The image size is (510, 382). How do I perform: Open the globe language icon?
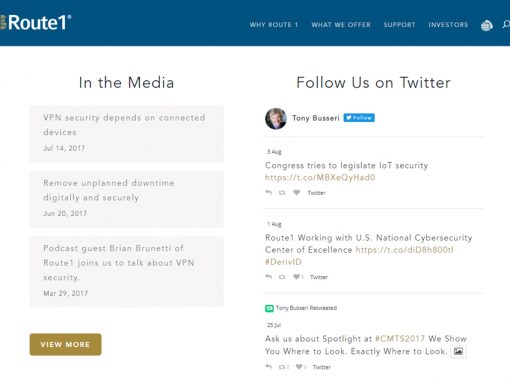486,25
